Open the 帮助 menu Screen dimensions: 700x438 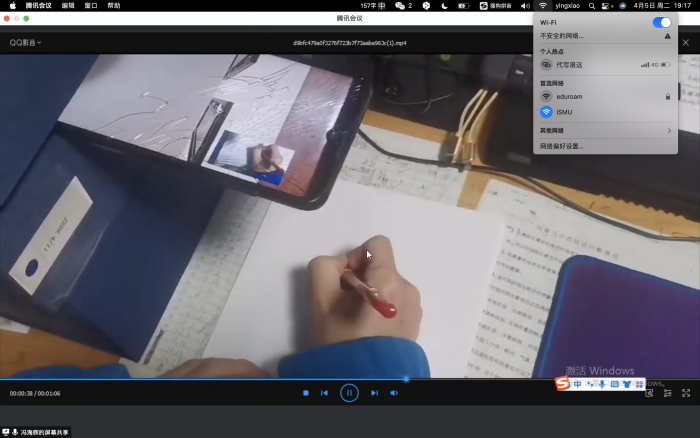click(x=114, y=6)
